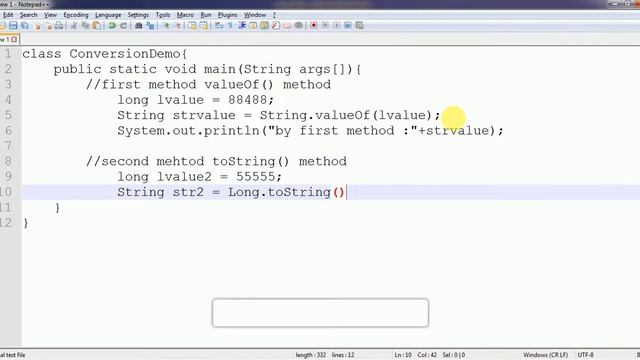Open the ? help menu
The height and width of the screenshot is (360, 640).
274,15
